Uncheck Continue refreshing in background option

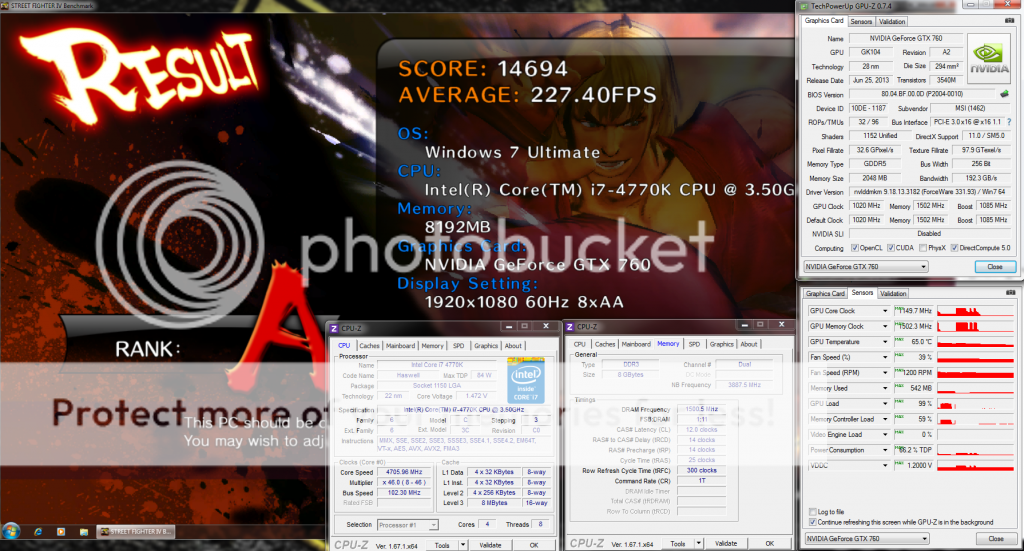coord(811,522)
